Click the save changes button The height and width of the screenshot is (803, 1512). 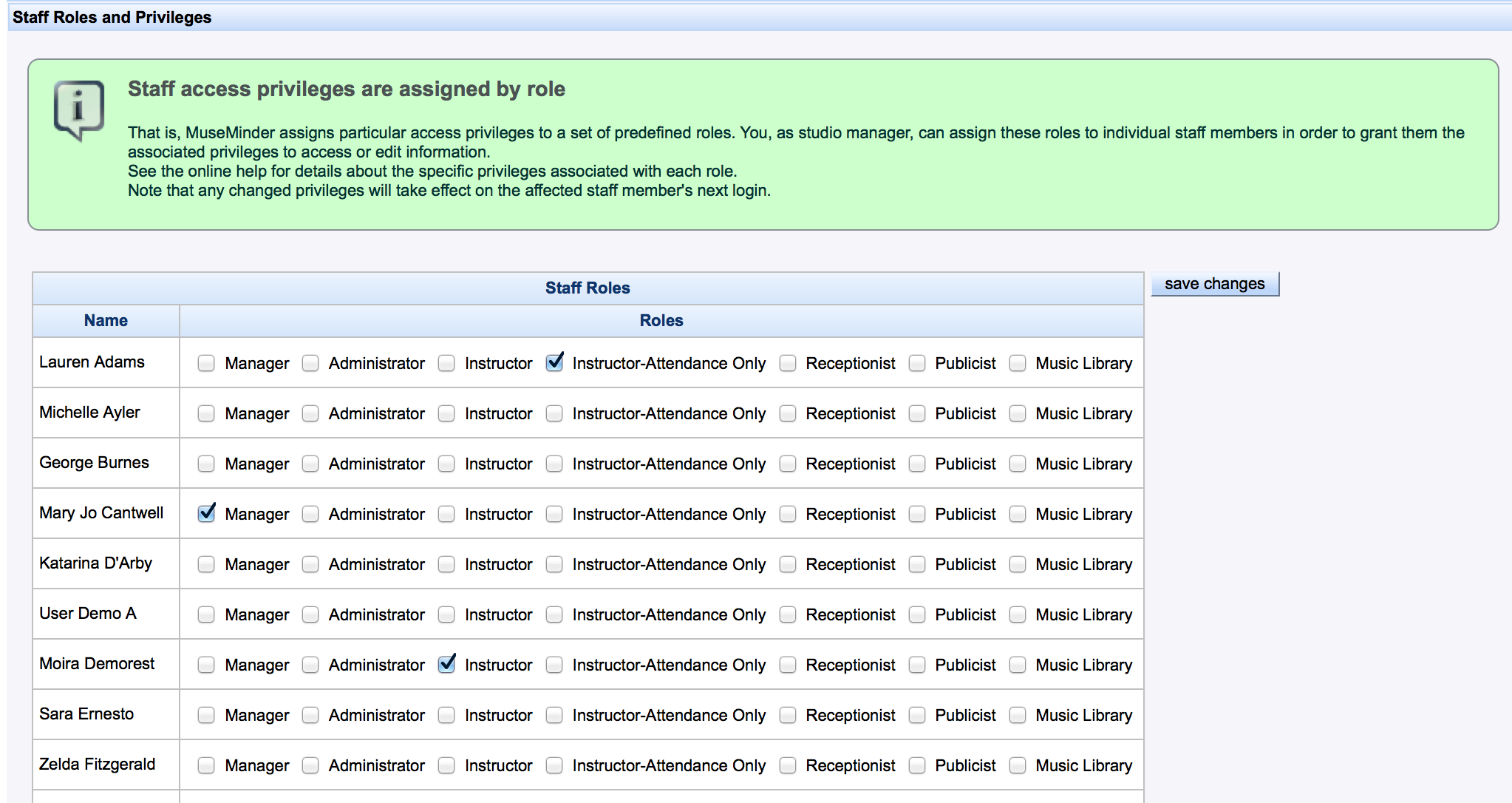(x=1214, y=284)
